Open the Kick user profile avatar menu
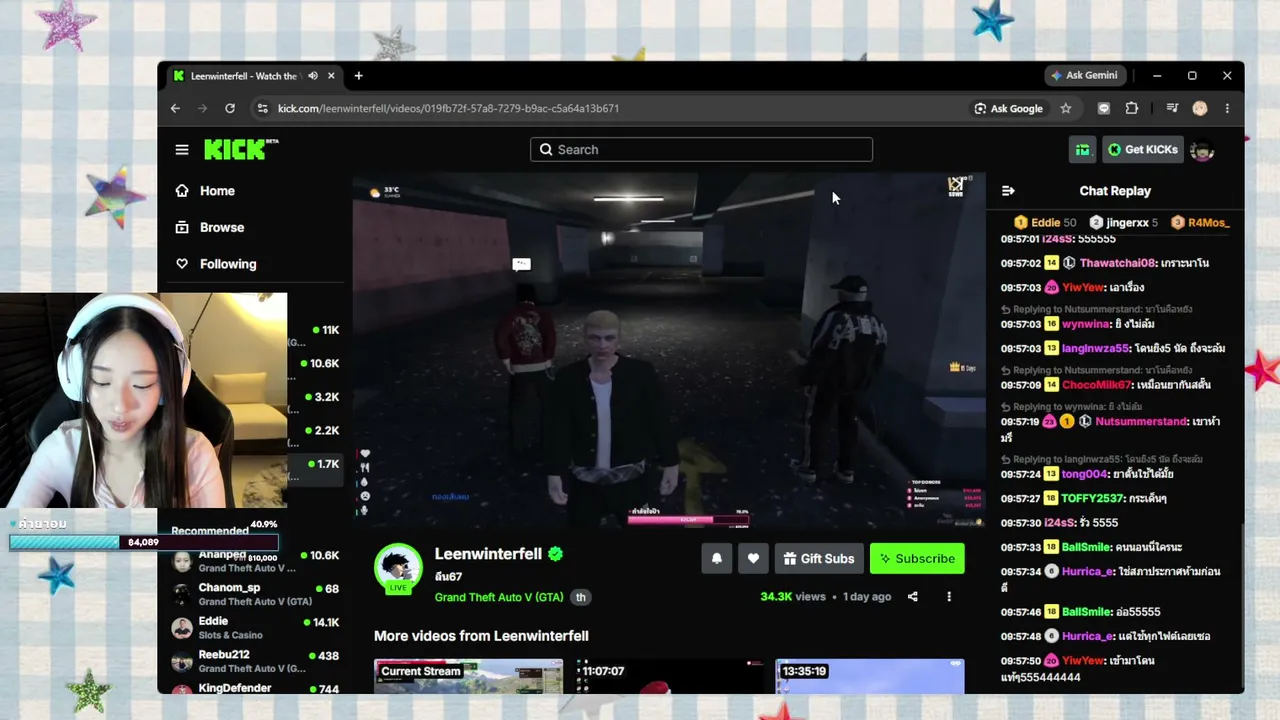Viewport: 1280px width, 720px height. (1202, 150)
